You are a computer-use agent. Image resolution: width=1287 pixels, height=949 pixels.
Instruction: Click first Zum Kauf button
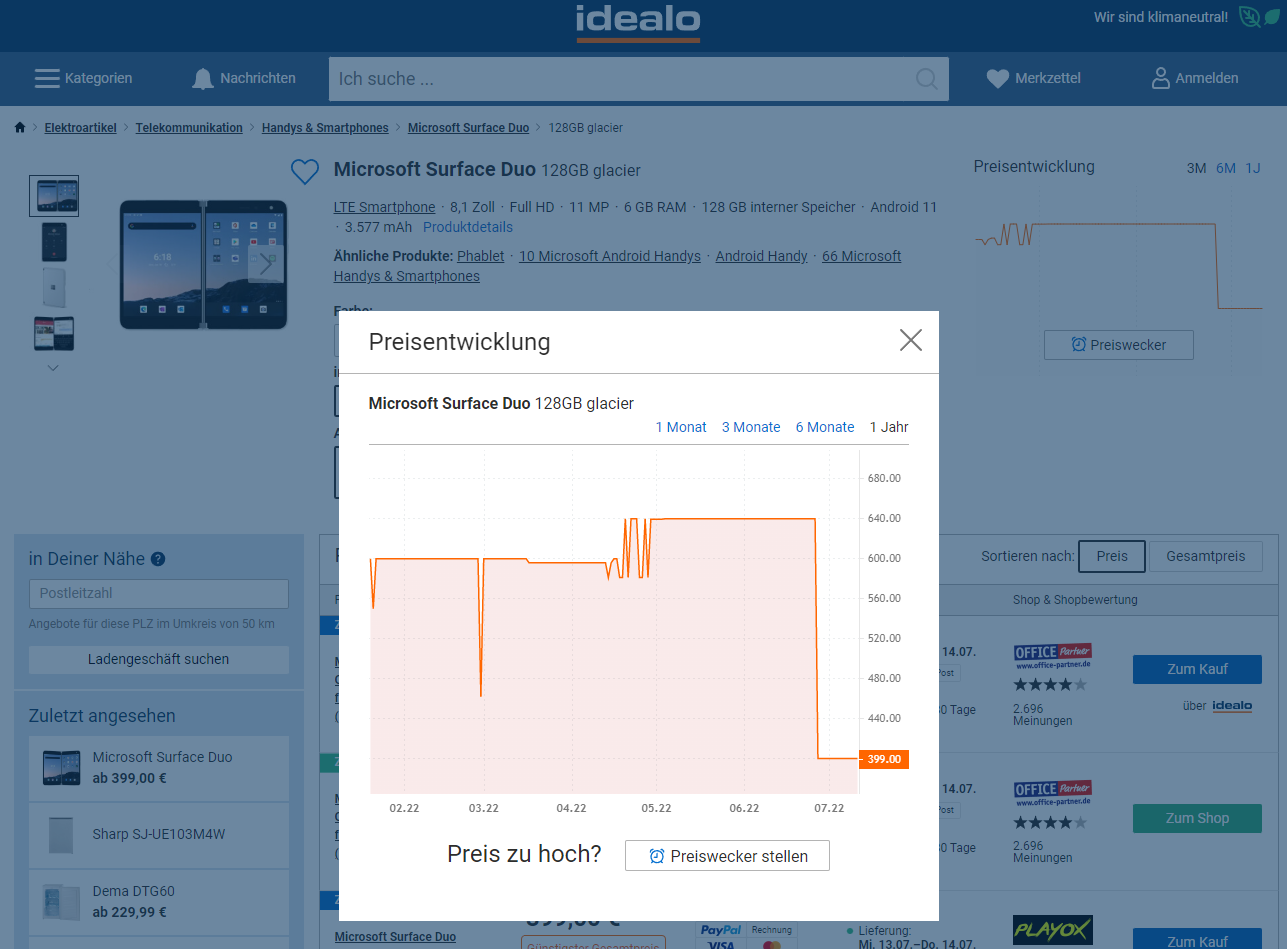1197,669
